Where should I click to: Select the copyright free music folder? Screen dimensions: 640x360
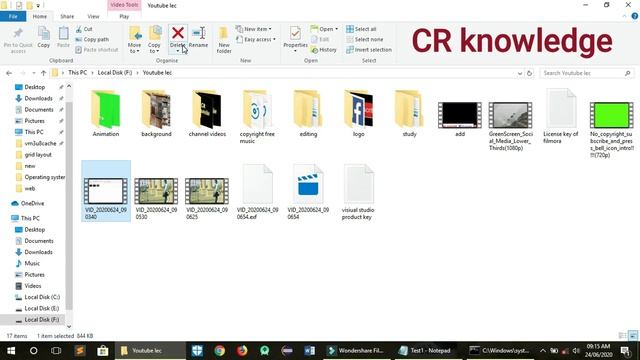257,116
